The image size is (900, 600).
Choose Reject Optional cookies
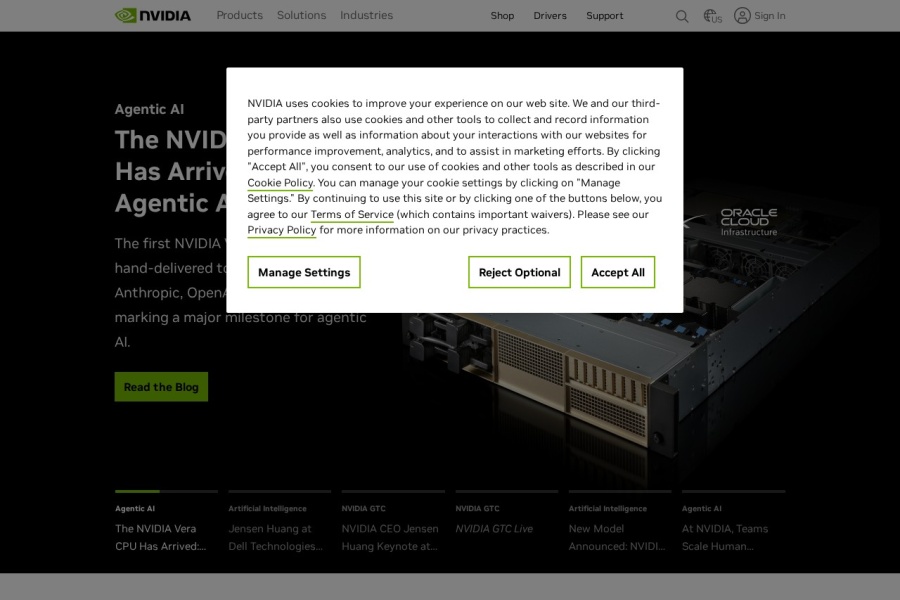coord(519,272)
